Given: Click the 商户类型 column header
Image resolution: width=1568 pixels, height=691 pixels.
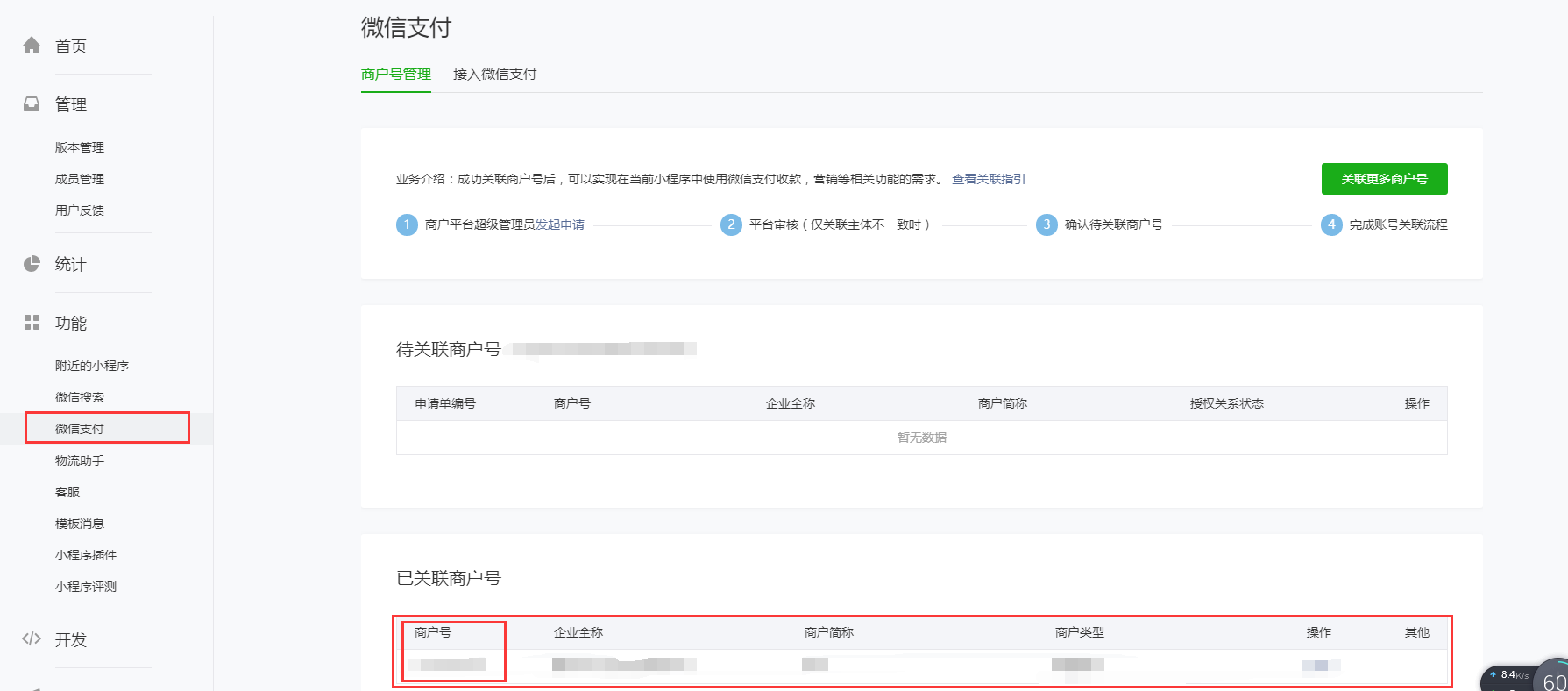Looking at the screenshot, I should point(1080,632).
